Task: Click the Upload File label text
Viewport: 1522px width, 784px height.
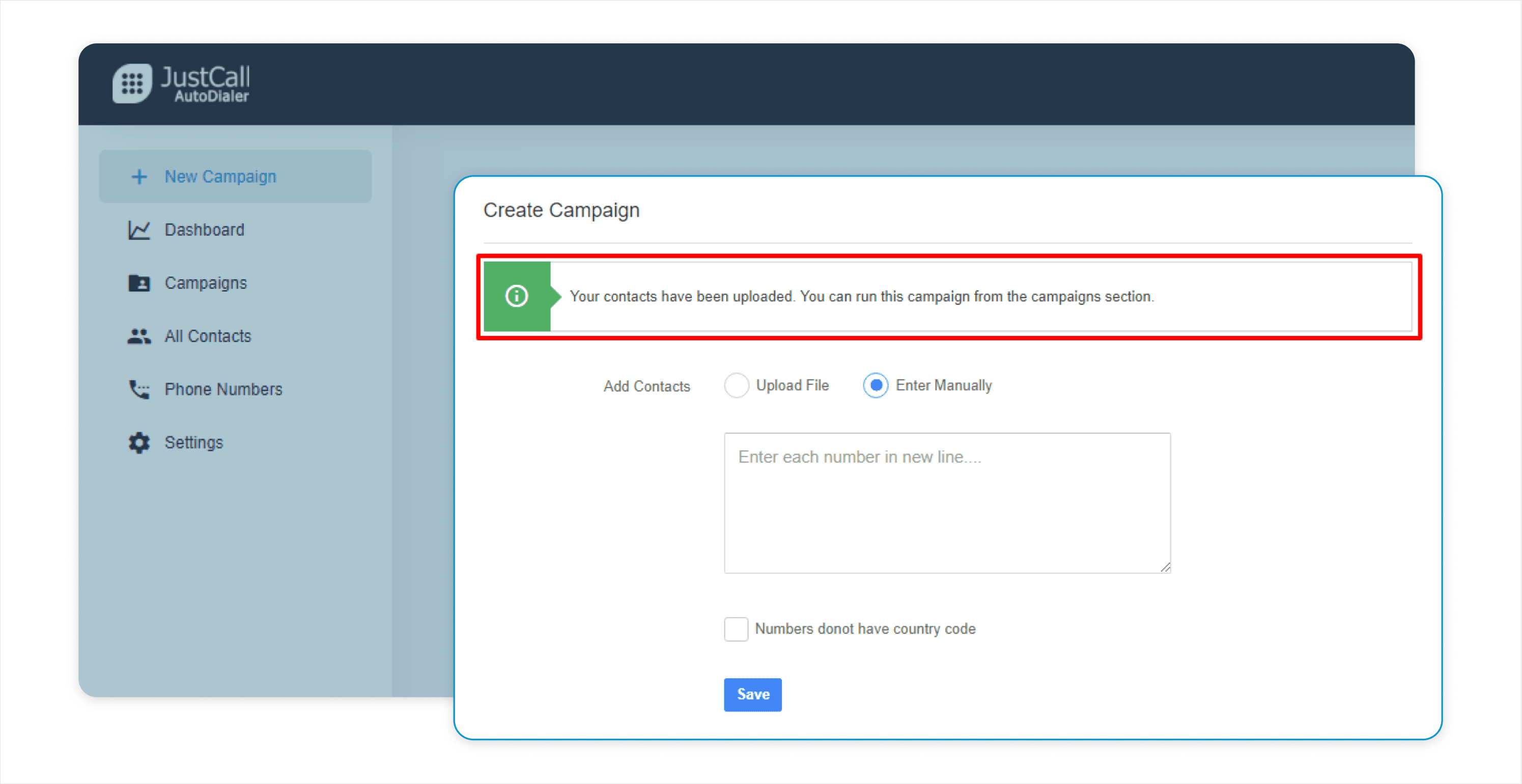Action: pyautogui.click(x=793, y=386)
